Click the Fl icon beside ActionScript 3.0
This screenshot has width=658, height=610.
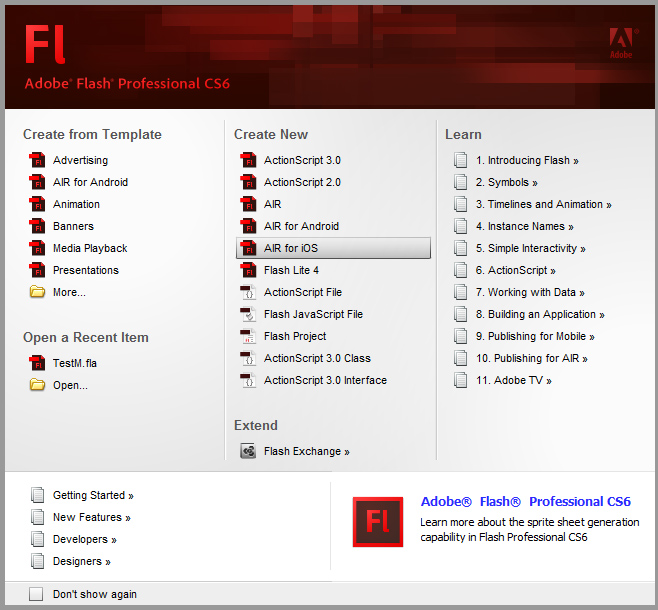pyautogui.click(x=248, y=160)
